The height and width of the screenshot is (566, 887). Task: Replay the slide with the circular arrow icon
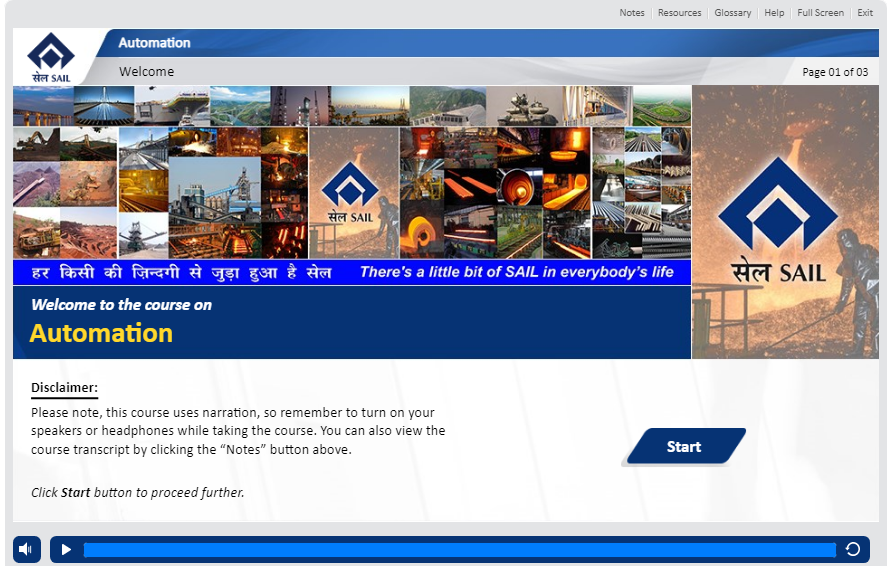click(852, 550)
